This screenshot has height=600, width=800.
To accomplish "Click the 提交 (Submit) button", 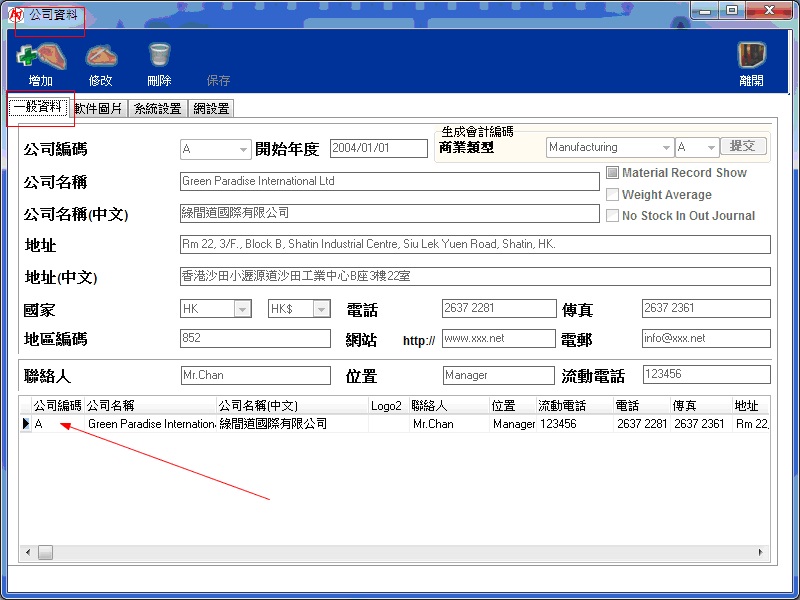I will click(x=743, y=146).
